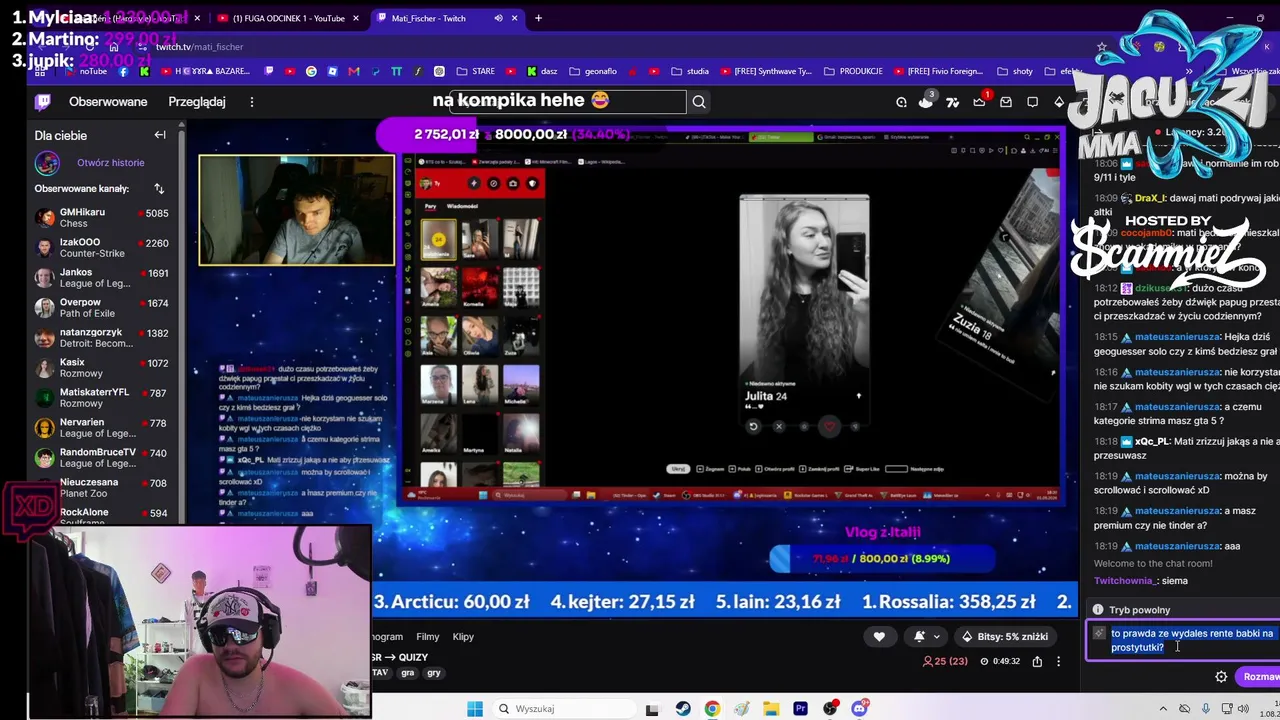This screenshot has width=1280, height=720.
Task: Open the Przeglądaj navigation item
Action: tap(197, 102)
